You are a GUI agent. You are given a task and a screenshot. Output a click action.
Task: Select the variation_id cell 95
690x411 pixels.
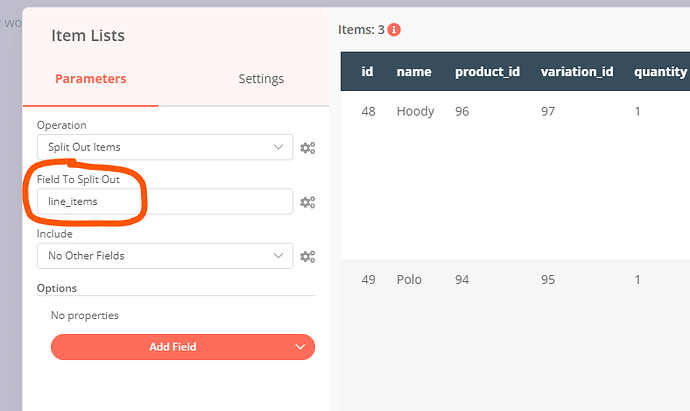coord(548,279)
